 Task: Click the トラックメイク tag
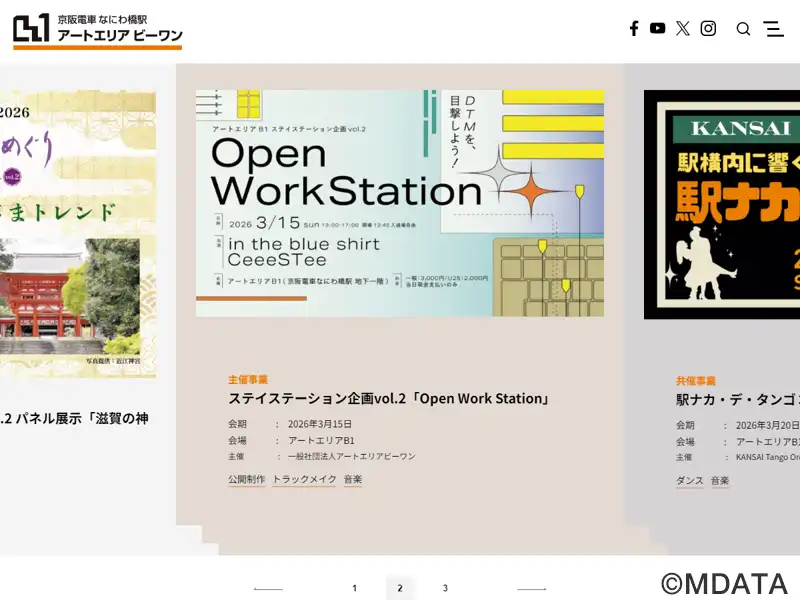coord(304,480)
